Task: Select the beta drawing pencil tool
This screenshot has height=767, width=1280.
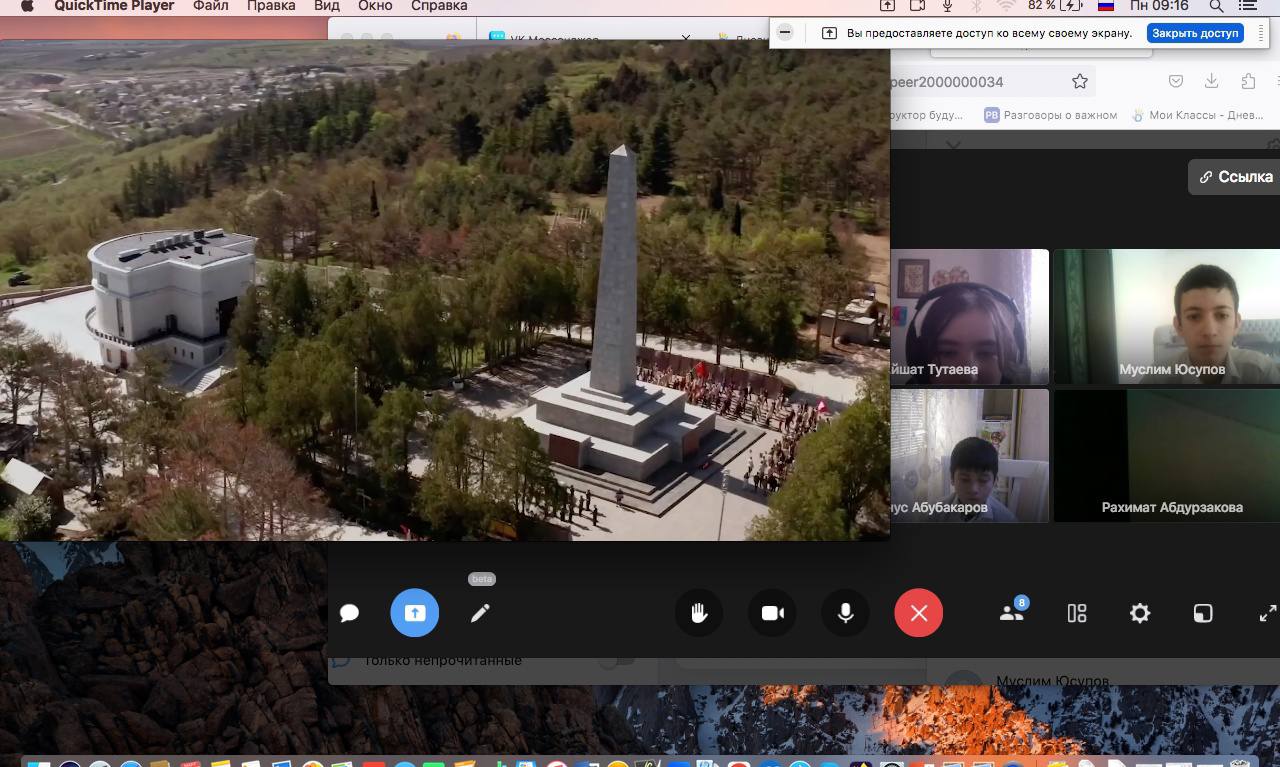Action: [x=480, y=613]
